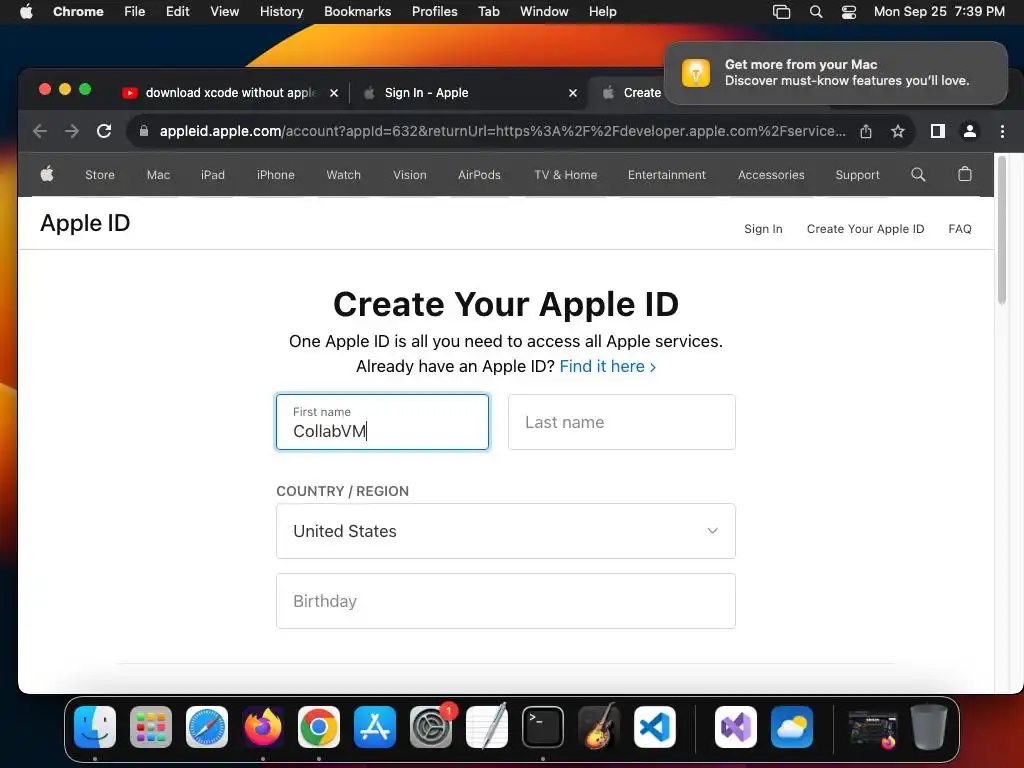Open the Entertainment navigation link
This screenshot has width=1024, height=768.
coord(667,175)
